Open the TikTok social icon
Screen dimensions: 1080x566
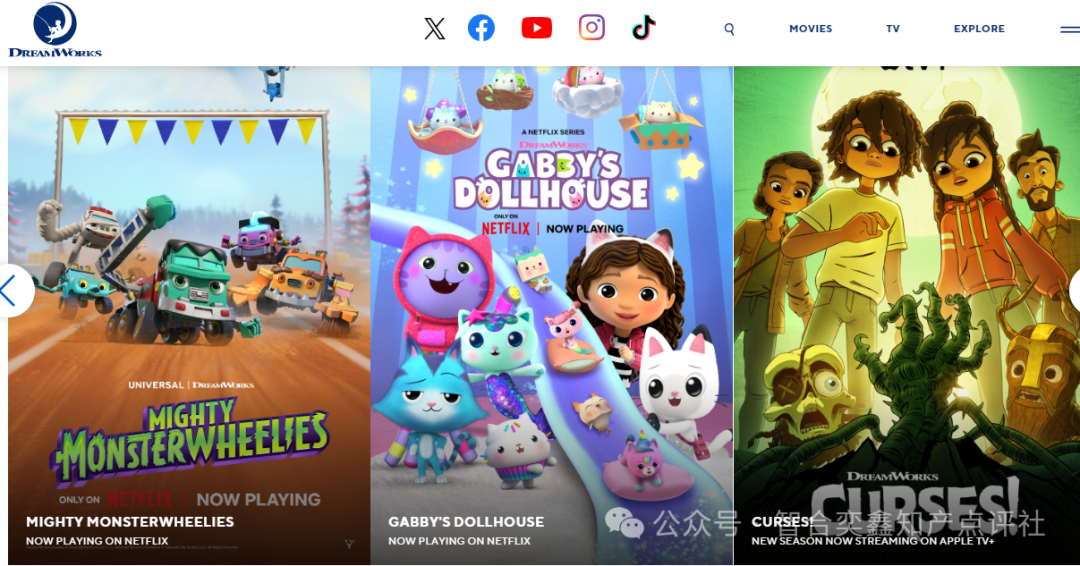tap(643, 28)
